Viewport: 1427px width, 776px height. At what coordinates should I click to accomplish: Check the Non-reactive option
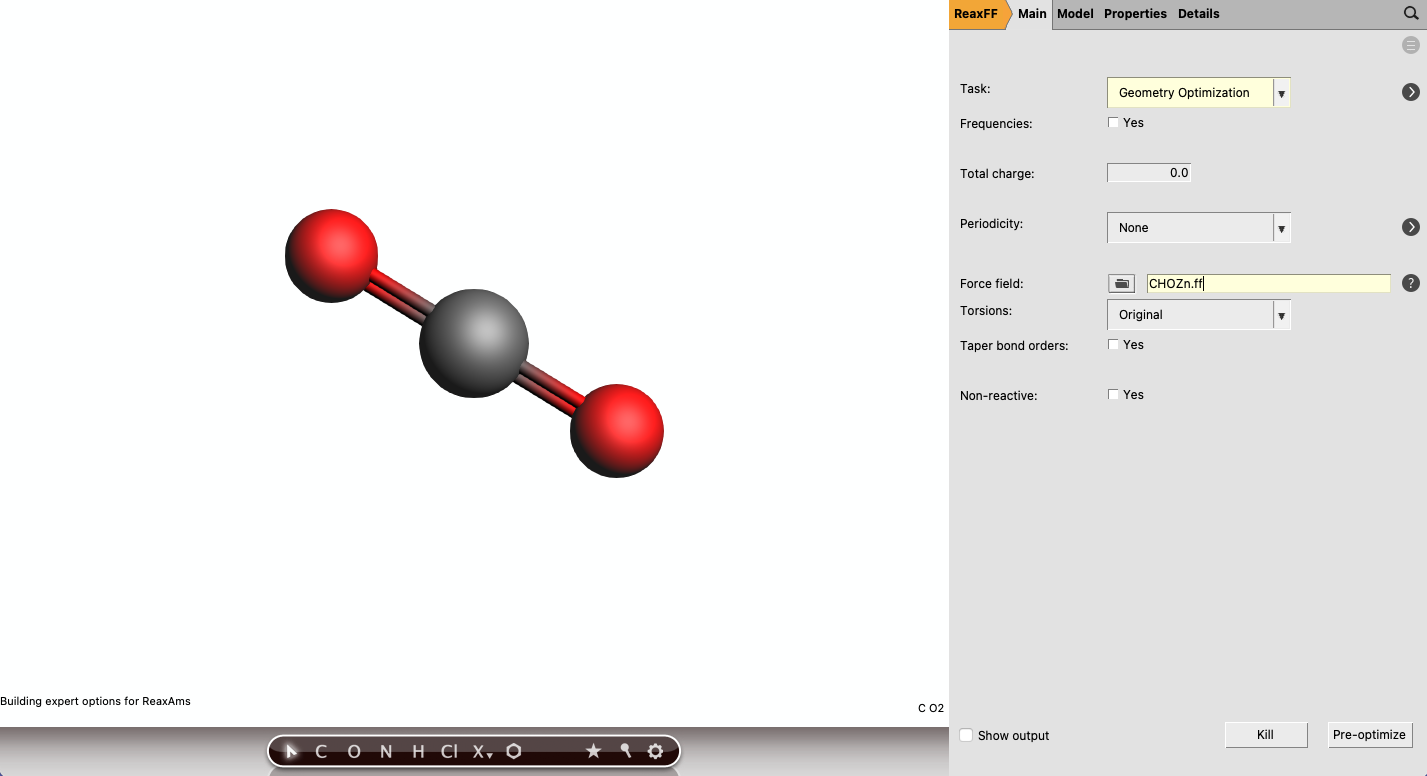[1113, 394]
